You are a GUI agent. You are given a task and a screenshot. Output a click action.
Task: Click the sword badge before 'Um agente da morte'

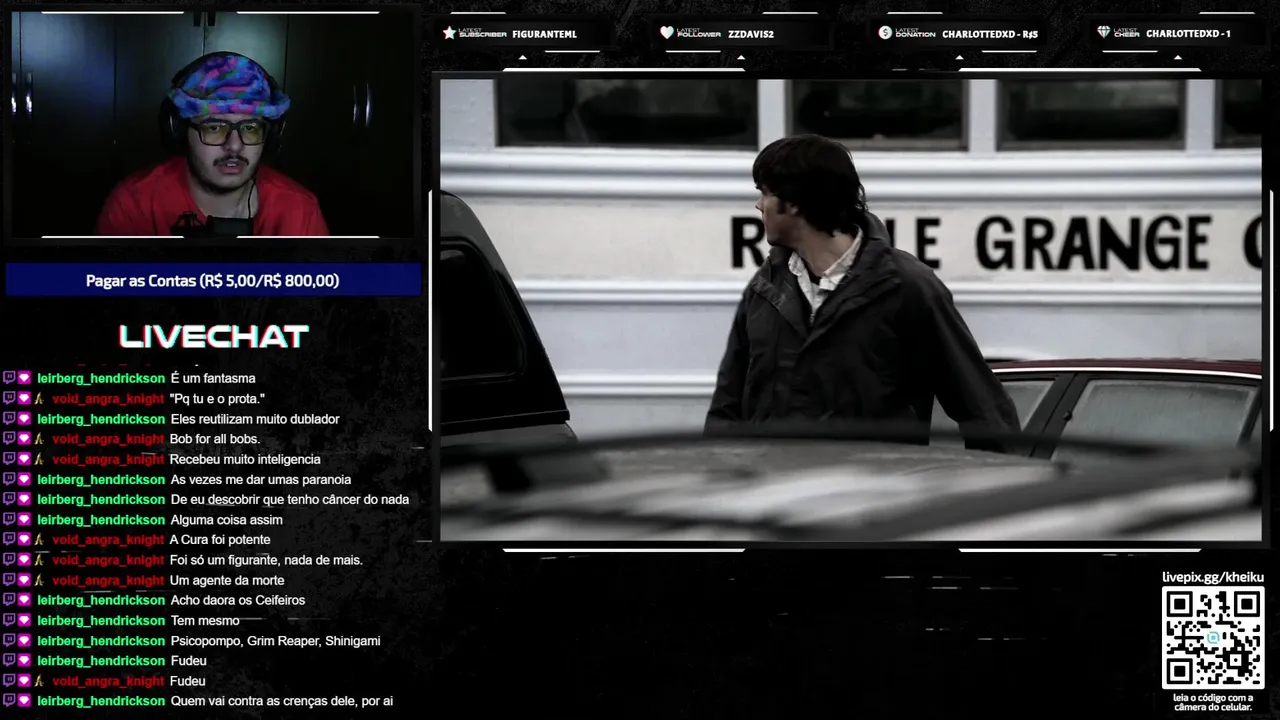click(x=39, y=580)
